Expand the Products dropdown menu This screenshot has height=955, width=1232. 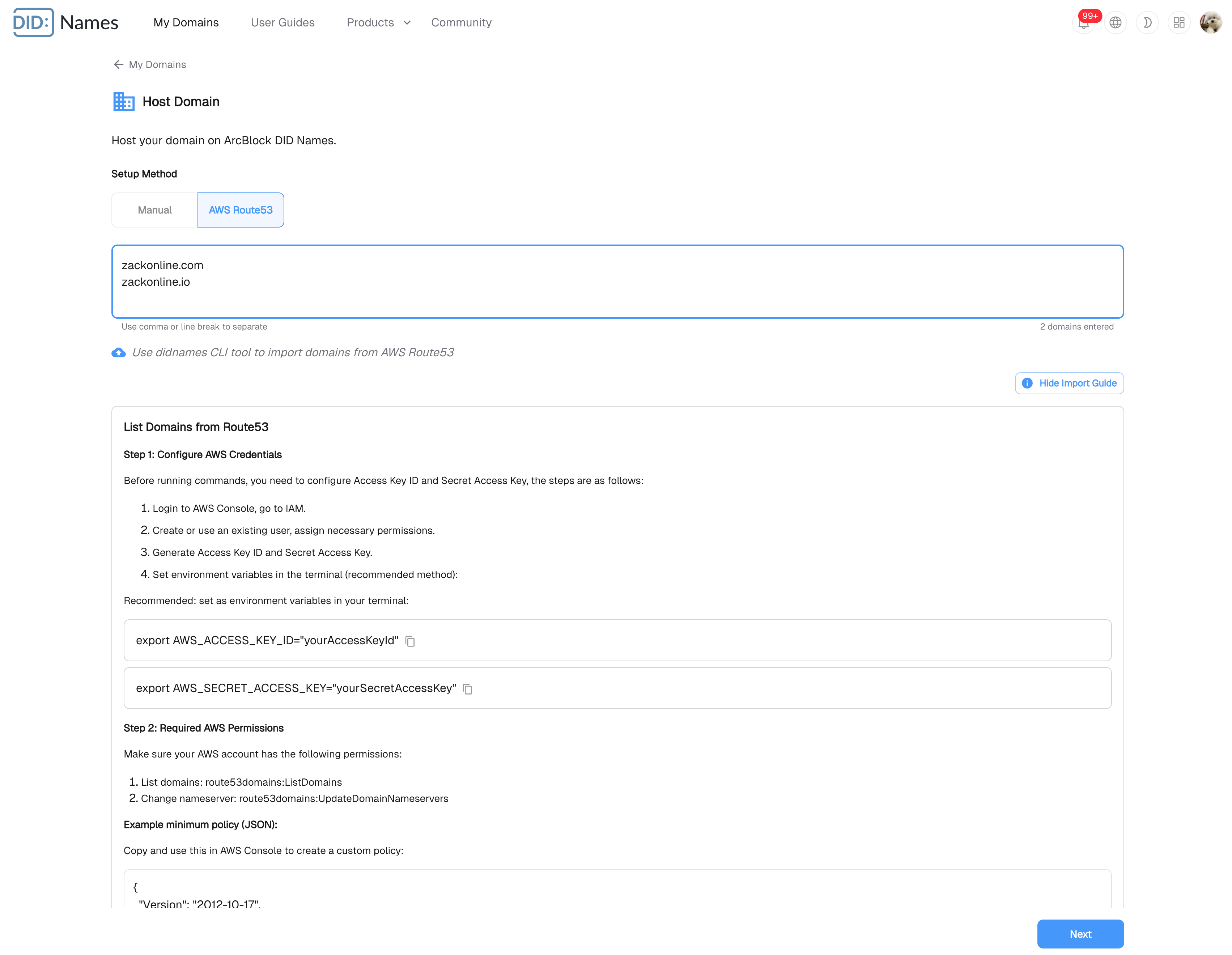click(378, 22)
